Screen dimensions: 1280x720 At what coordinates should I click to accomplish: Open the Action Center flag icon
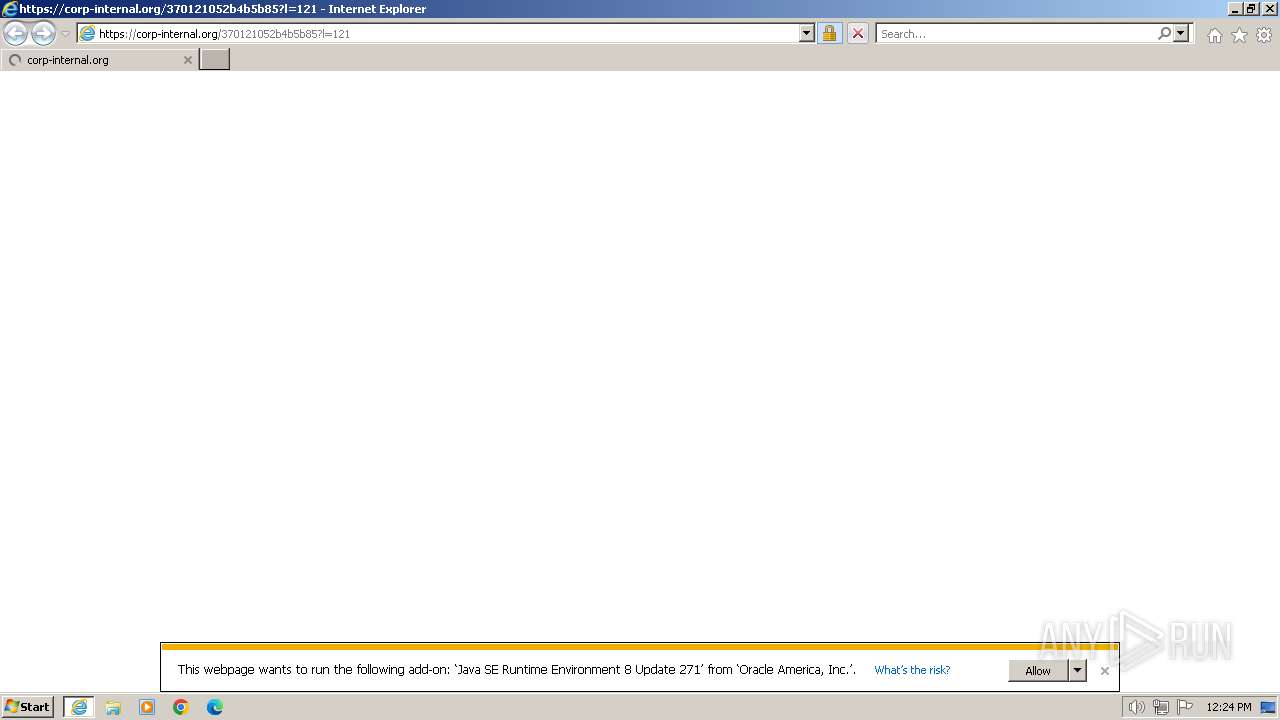1185,707
